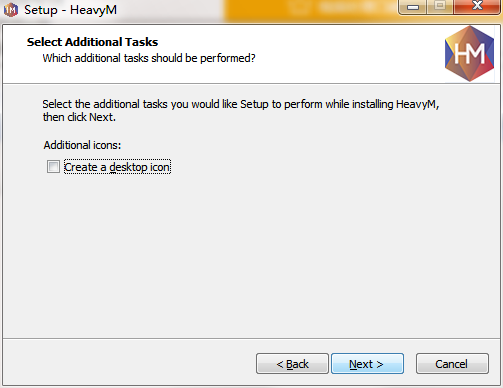Click the instruction text mentioning installing HeavyM
The image size is (503, 388).
241,104
